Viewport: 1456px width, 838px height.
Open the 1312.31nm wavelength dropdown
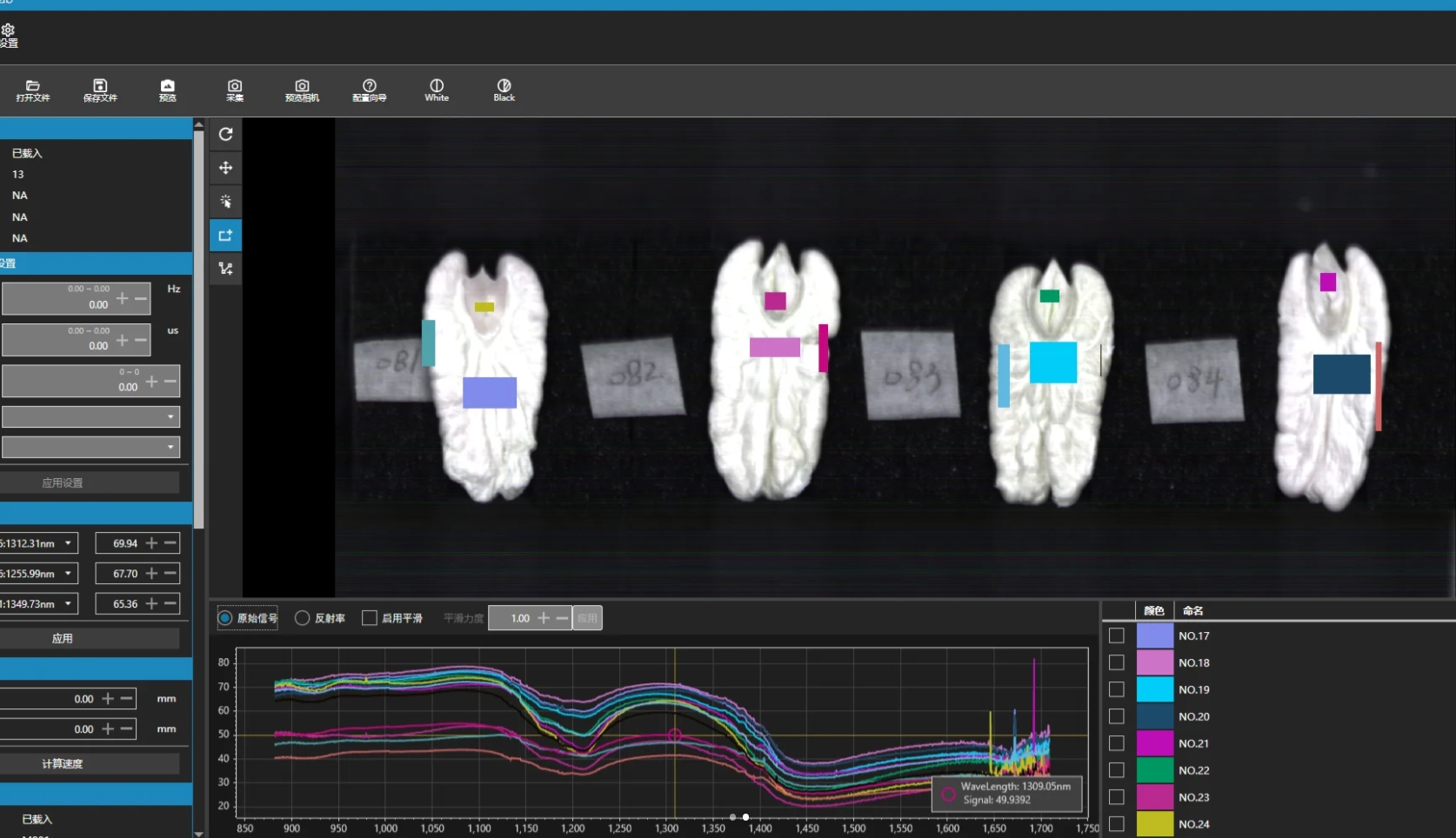[x=67, y=543]
